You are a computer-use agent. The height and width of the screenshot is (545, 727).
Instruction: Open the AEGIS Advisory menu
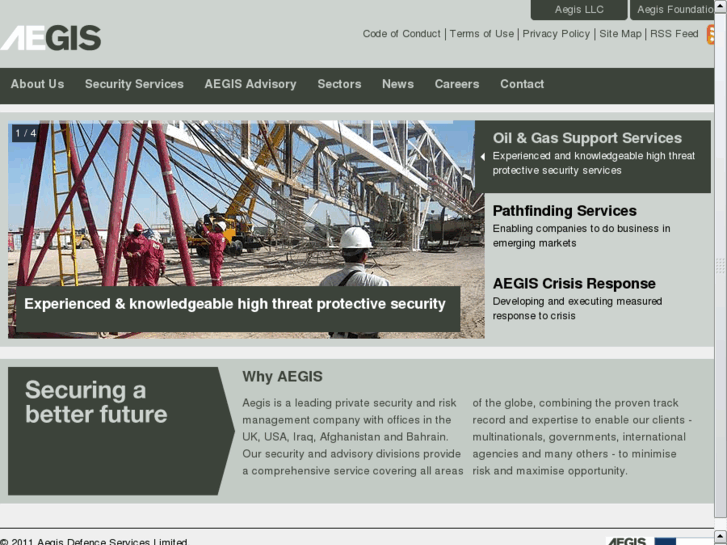250,84
